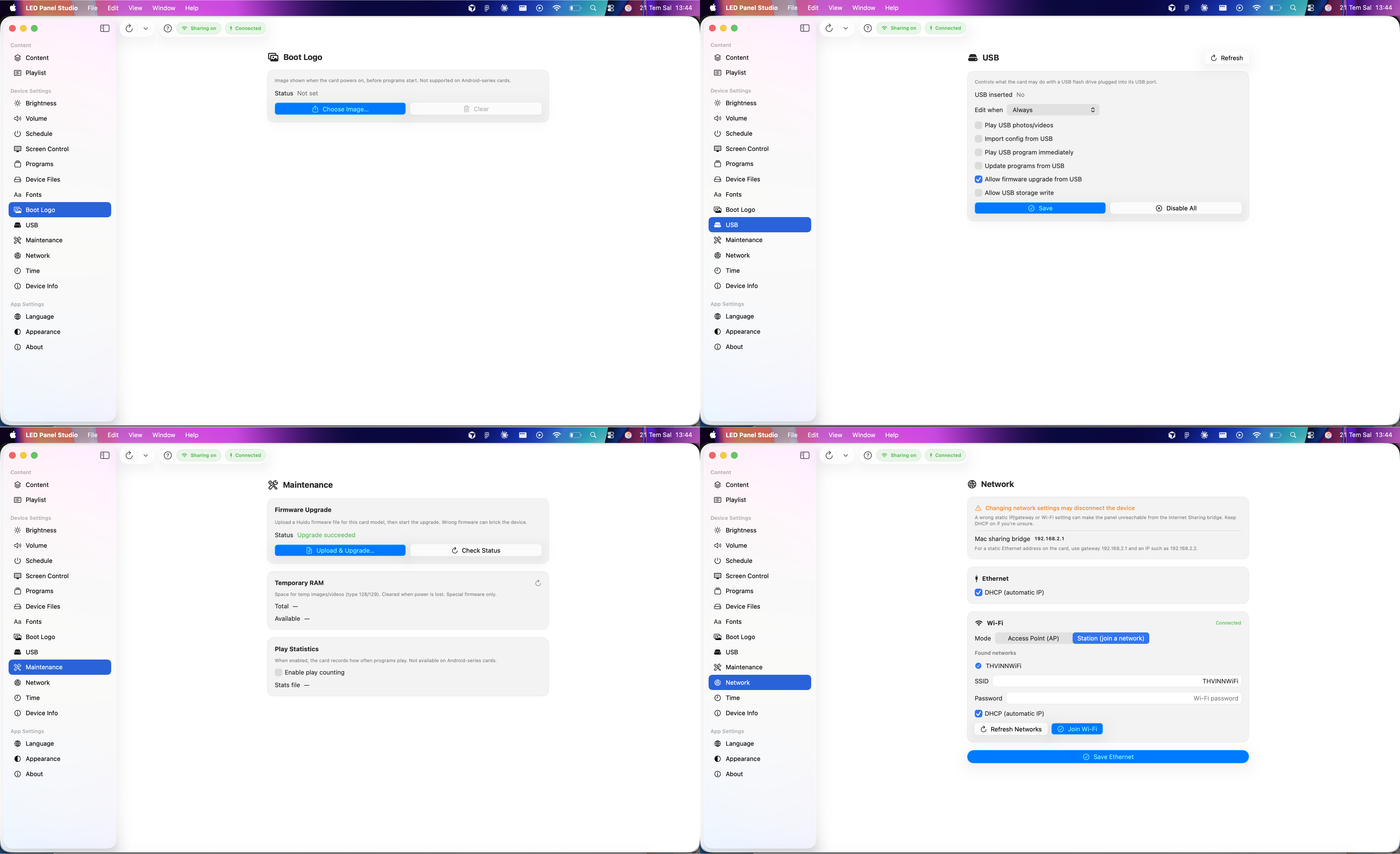Open Brightness in the Boot Logo window sidebar

60,103
